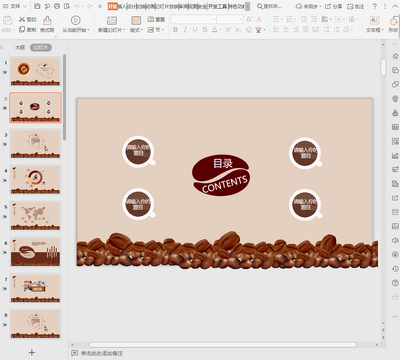The width and height of the screenshot is (400, 360).
Task: Select slide 1 thumbnail
Action: pos(35,71)
